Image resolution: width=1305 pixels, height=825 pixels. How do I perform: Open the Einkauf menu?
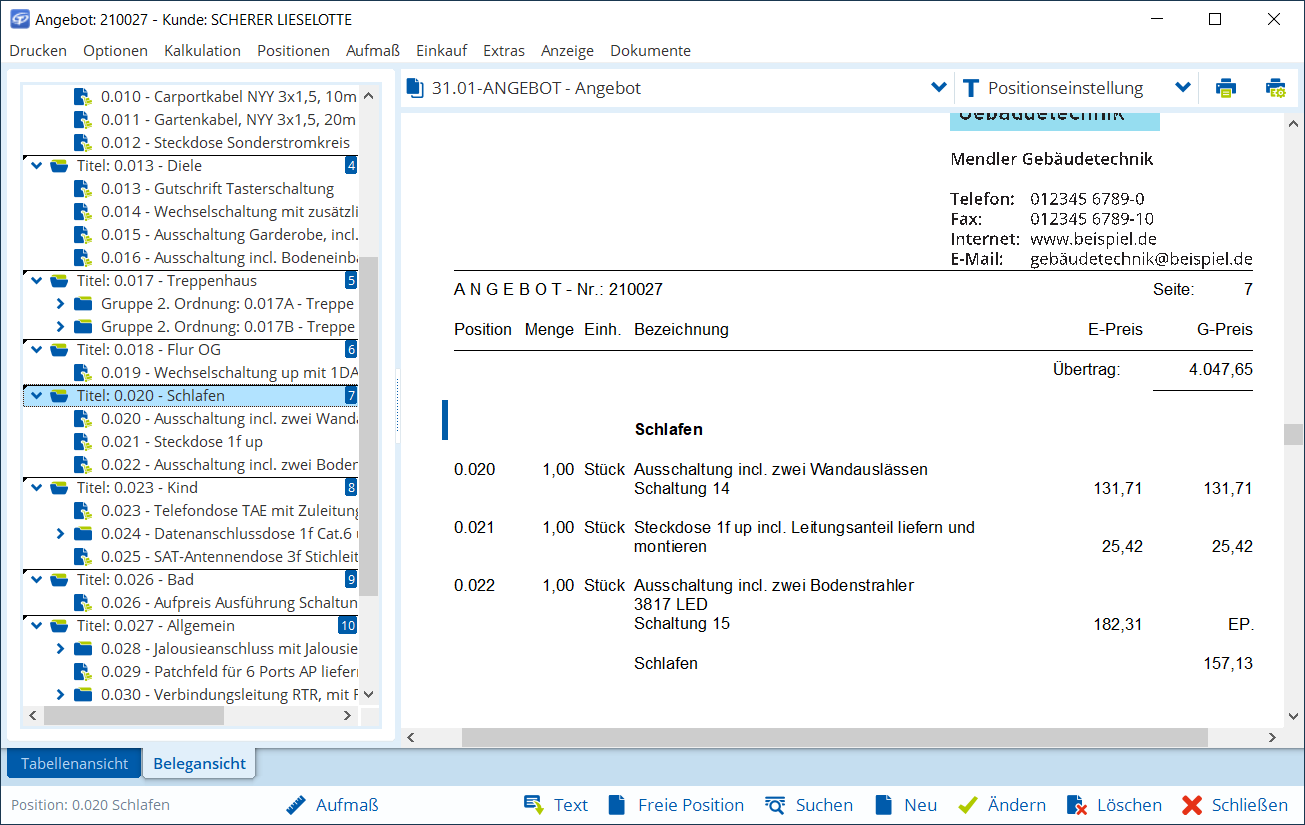pyautogui.click(x=441, y=51)
